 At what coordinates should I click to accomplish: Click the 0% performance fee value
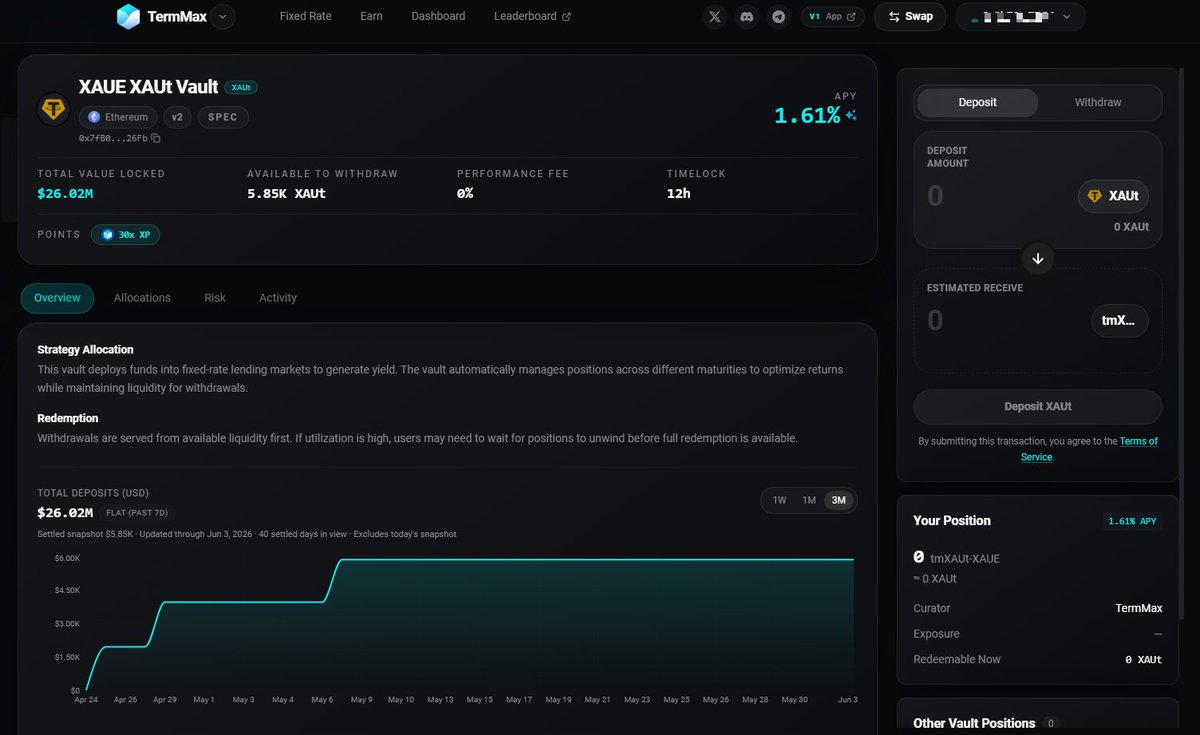465,193
